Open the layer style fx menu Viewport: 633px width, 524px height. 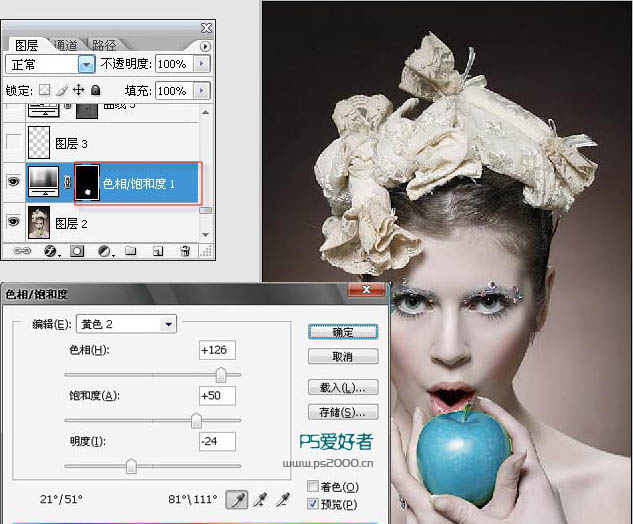click(50, 252)
